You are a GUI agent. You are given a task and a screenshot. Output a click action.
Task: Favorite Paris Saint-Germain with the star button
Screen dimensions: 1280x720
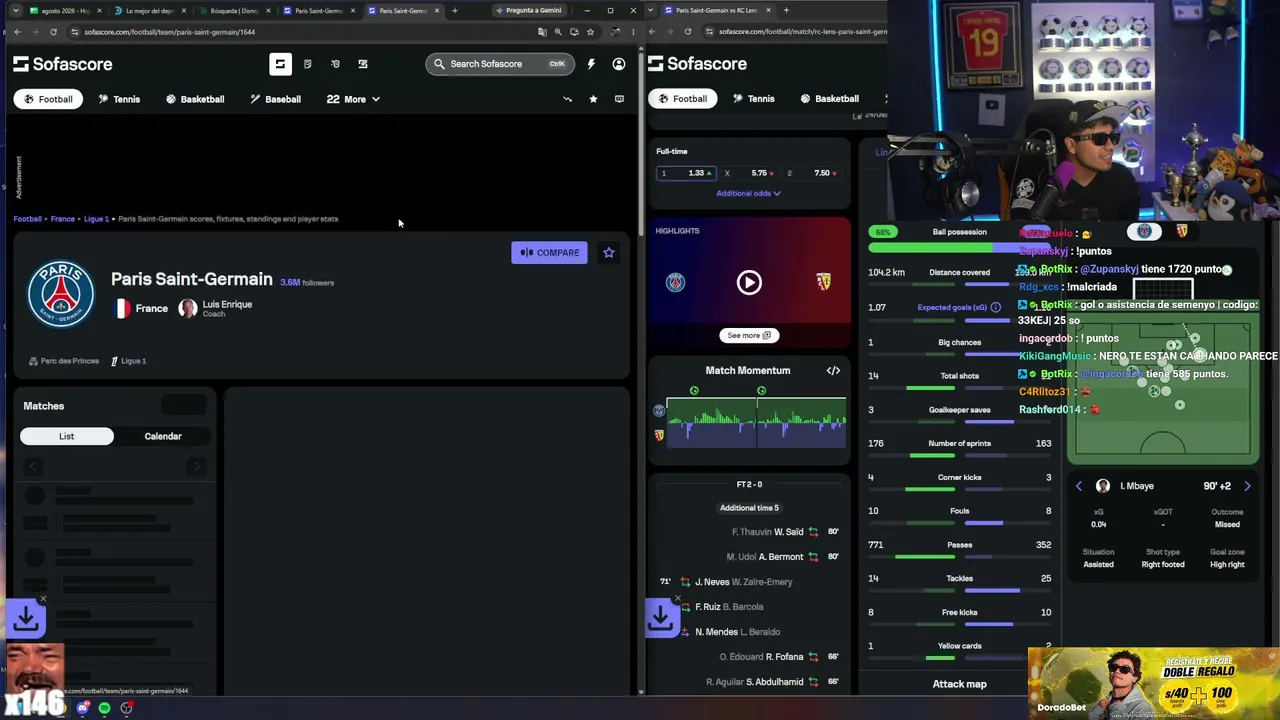click(x=609, y=253)
